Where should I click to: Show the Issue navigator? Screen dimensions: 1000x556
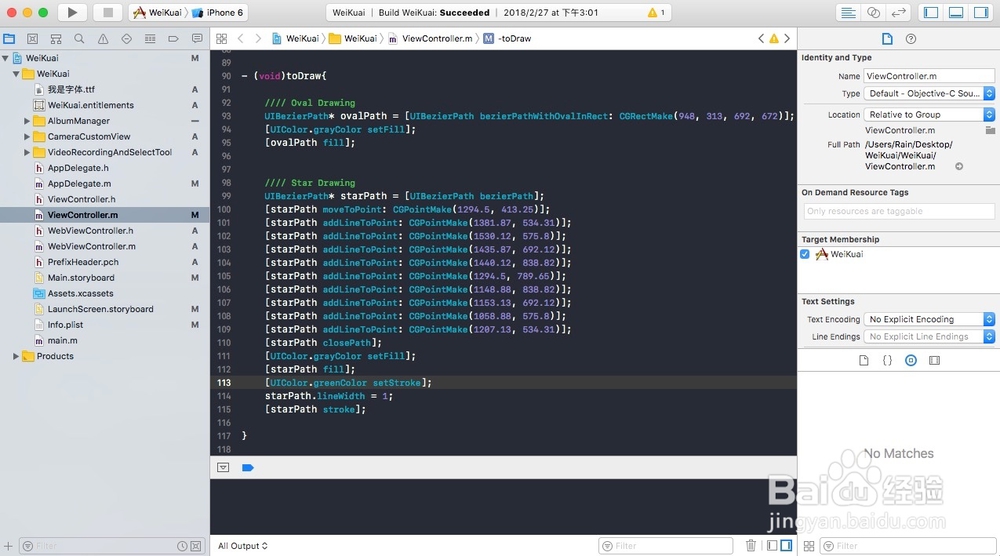click(x=103, y=39)
